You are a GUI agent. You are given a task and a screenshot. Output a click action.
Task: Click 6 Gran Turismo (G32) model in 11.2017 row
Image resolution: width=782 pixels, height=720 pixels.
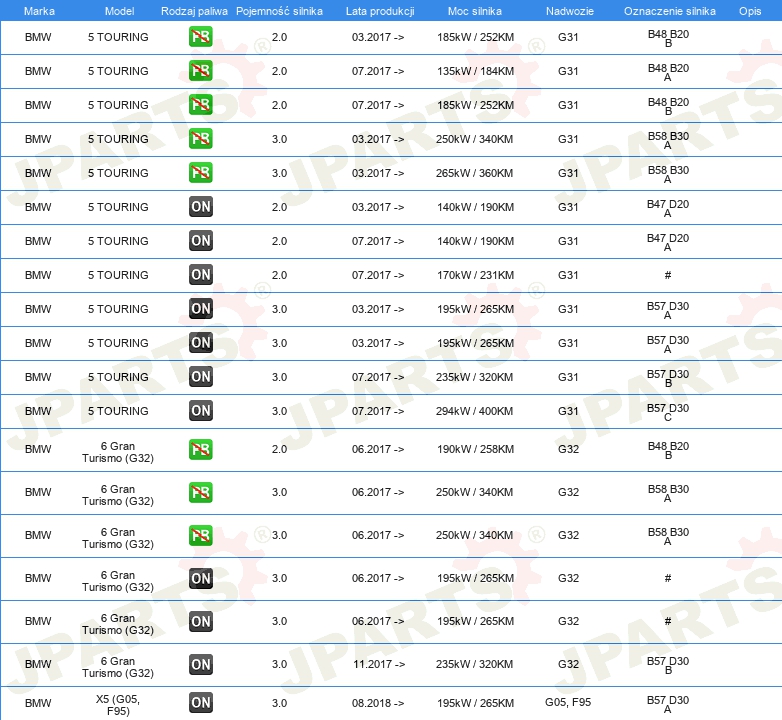click(x=118, y=667)
